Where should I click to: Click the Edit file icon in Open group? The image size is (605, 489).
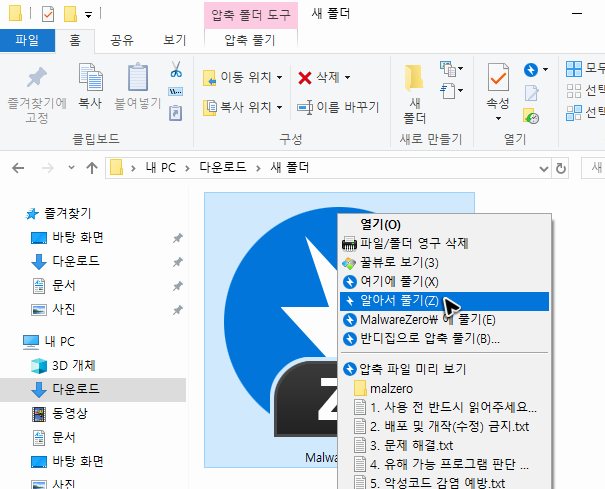(x=531, y=93)
